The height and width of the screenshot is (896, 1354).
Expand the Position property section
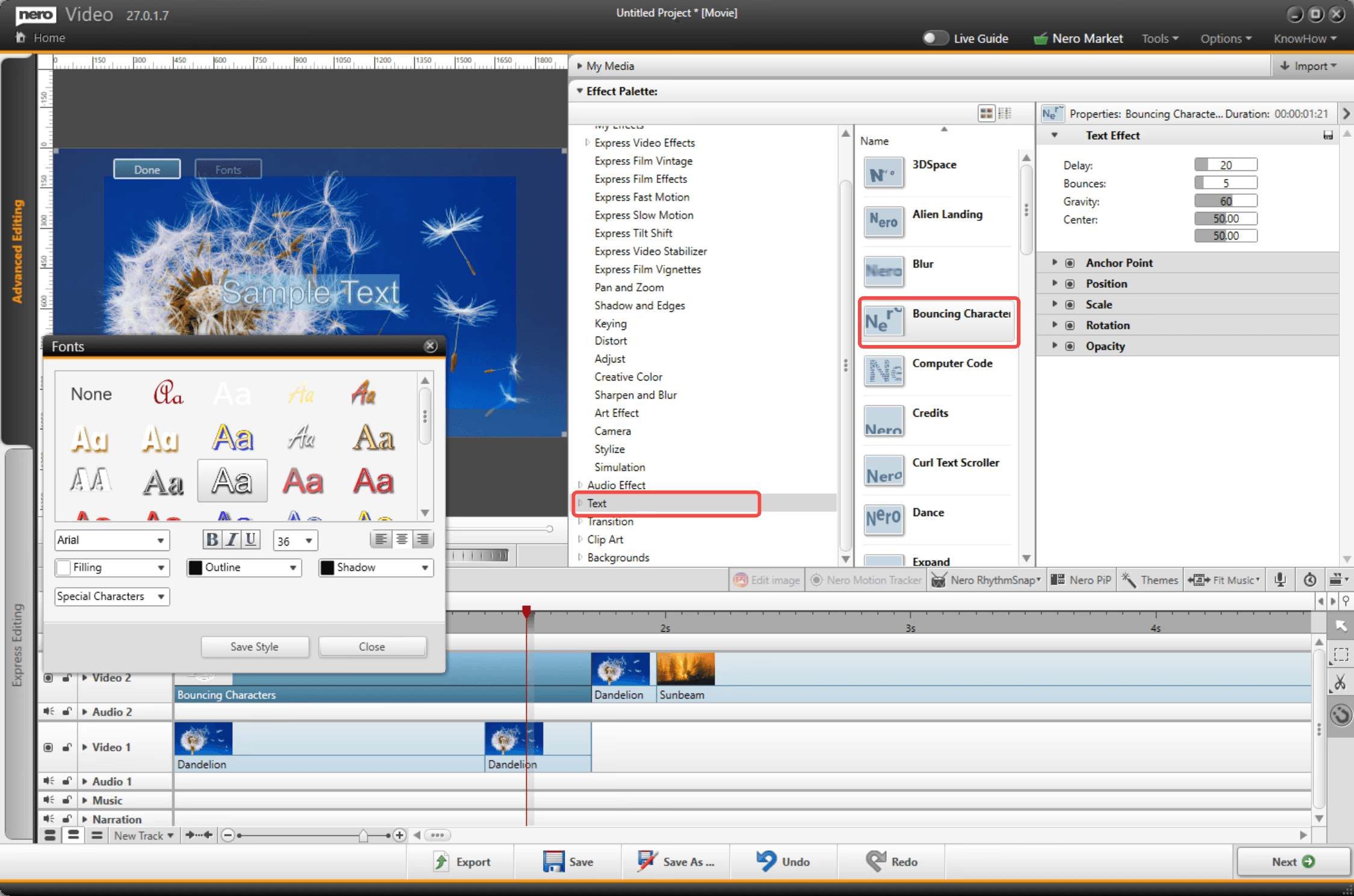1054,283
